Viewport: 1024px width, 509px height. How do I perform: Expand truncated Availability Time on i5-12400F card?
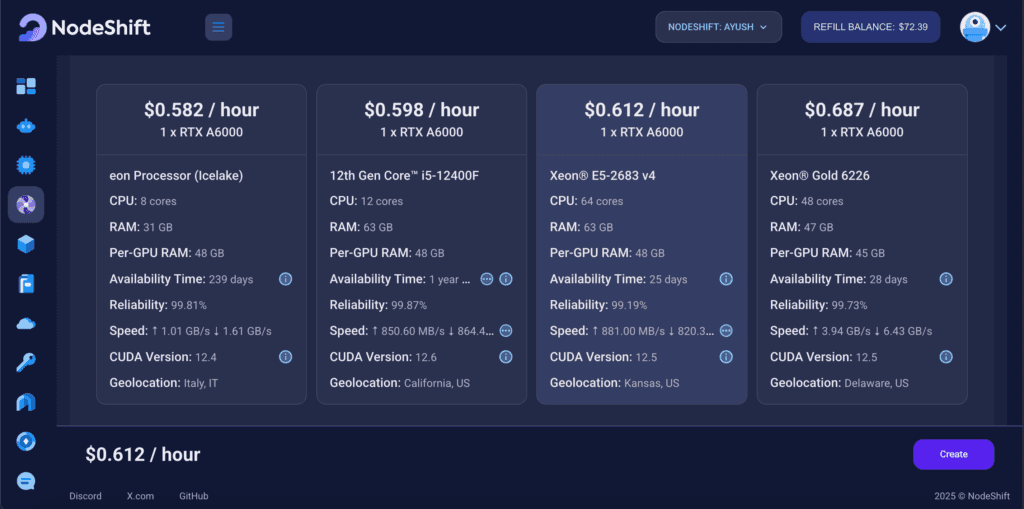click(x=487, y=279)
